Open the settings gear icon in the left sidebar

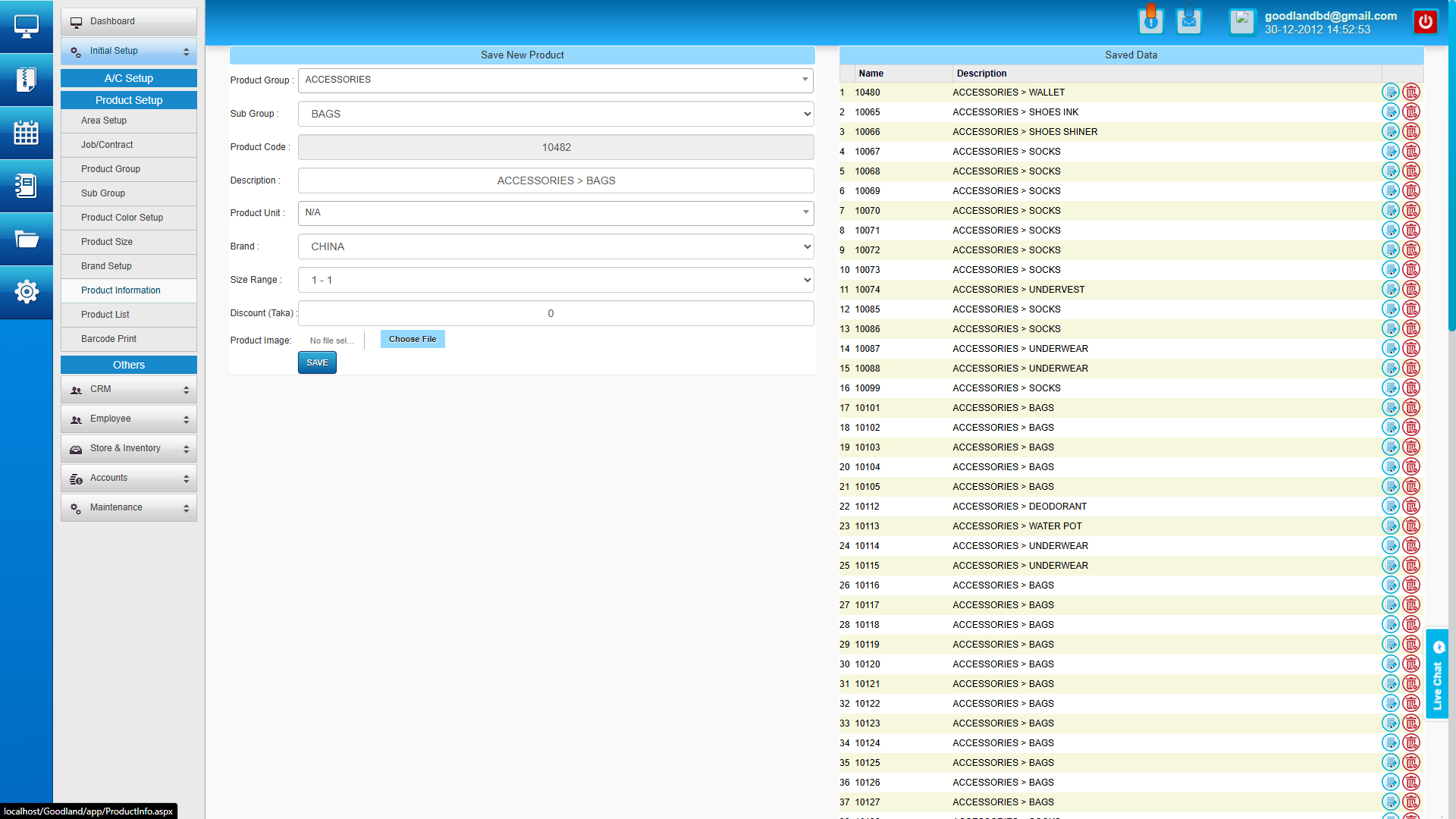tap(27, 292)
